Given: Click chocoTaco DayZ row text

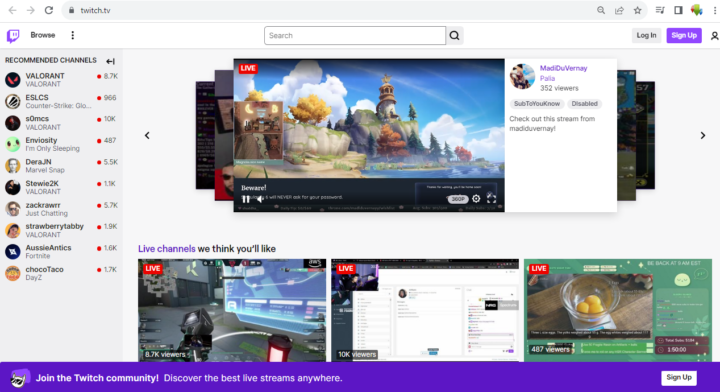Looking at the screenshot, I should click(34, 278).
